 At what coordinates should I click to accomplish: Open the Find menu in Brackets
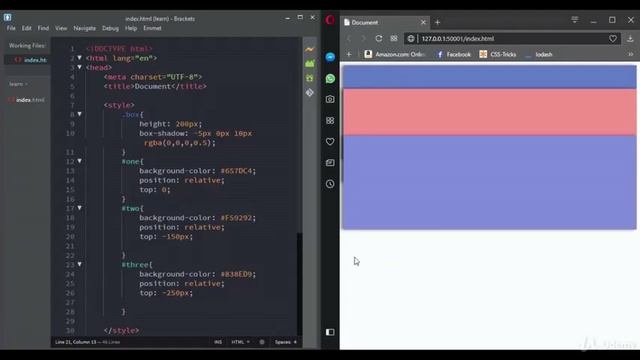pyautogui.click(x=43, y=28)
